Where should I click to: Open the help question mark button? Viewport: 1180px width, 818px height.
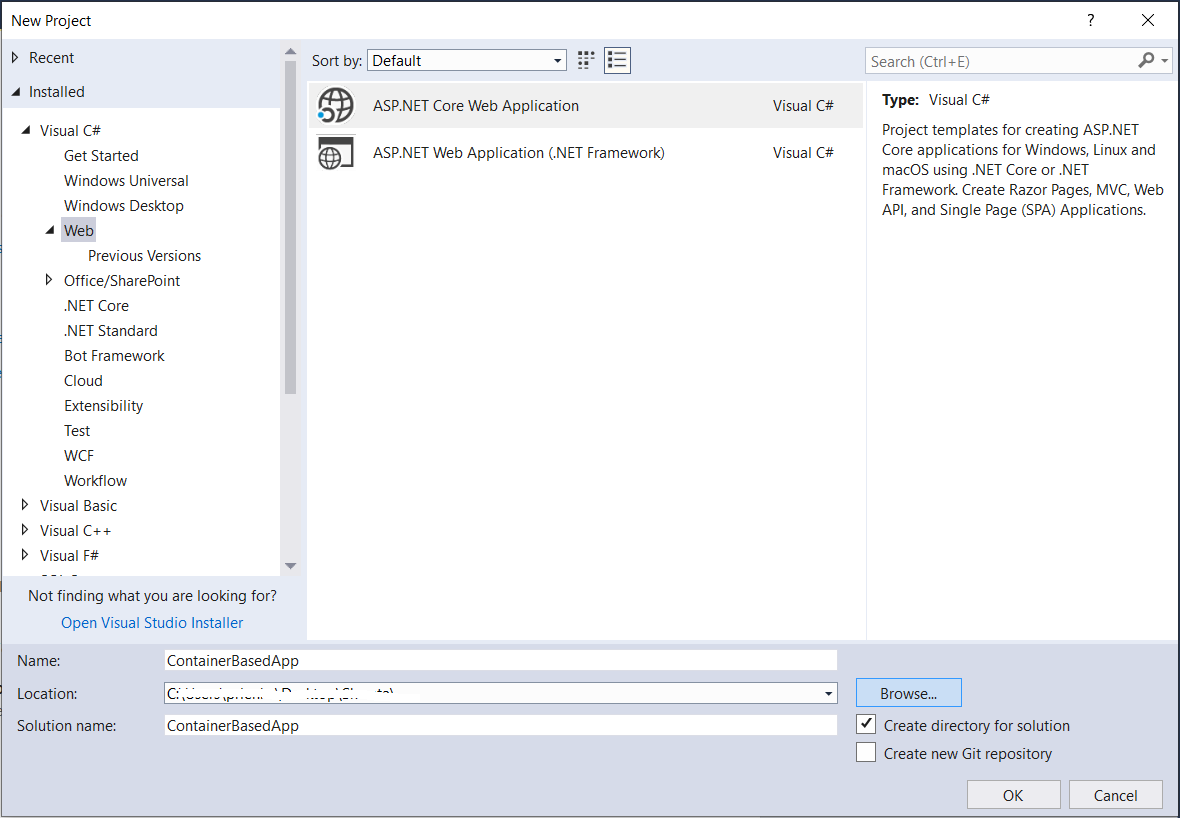[x=1090, y=20]
